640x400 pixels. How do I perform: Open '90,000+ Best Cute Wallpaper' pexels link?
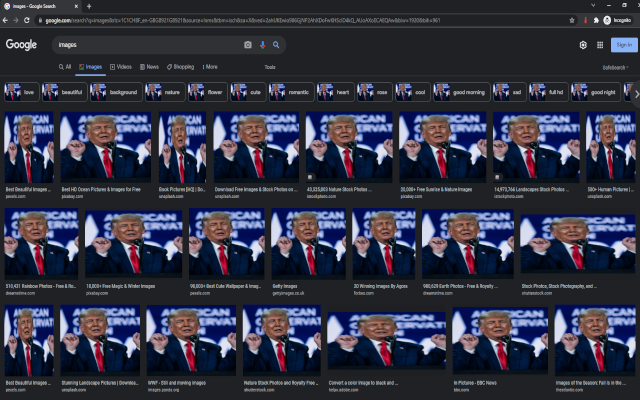point(225,286)
